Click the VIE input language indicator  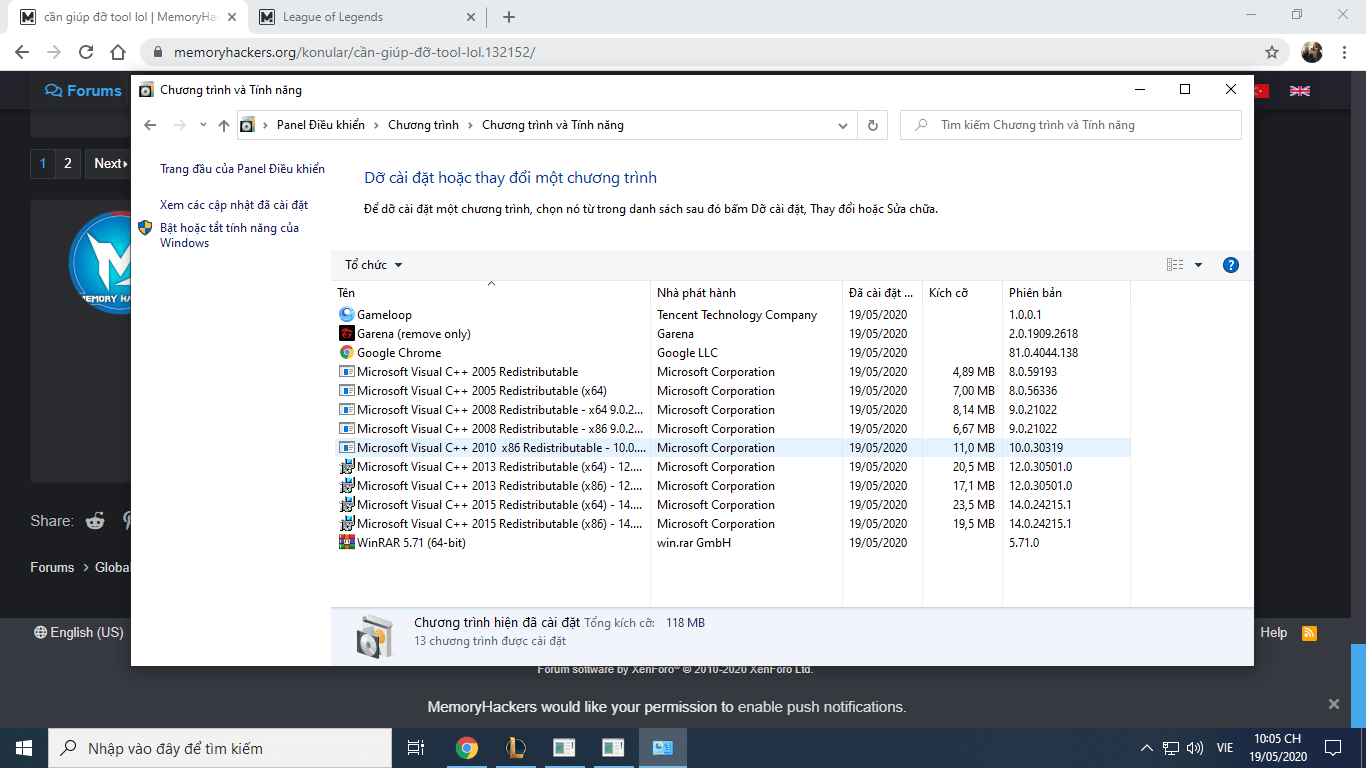1224,748
